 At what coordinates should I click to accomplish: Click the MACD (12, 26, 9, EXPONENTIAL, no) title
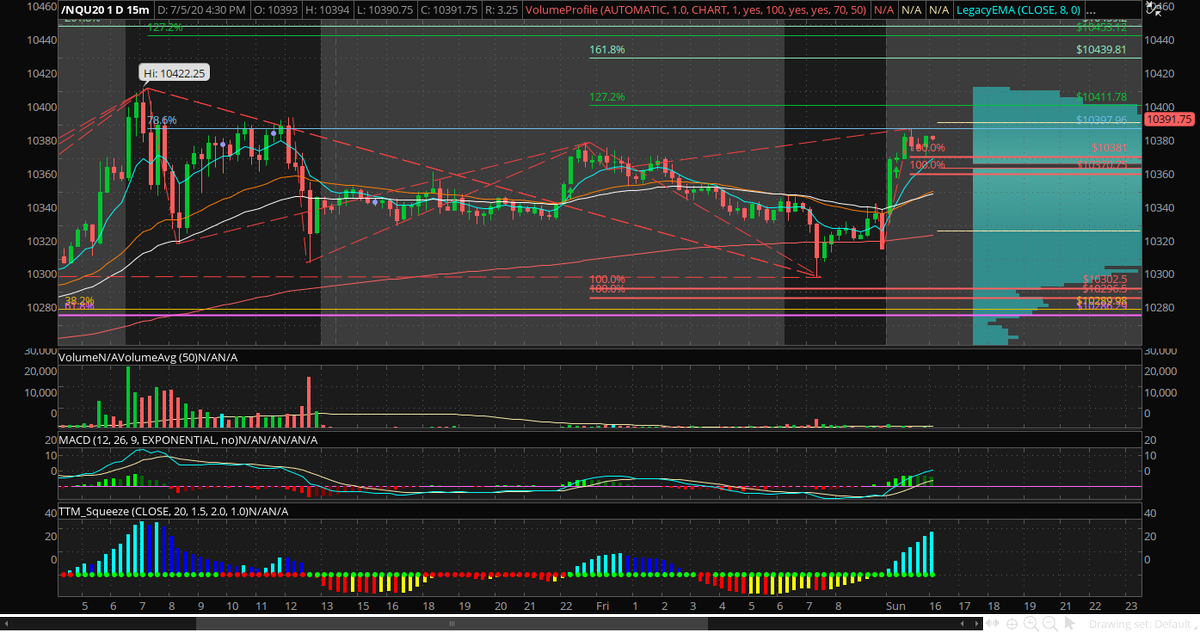188,439
